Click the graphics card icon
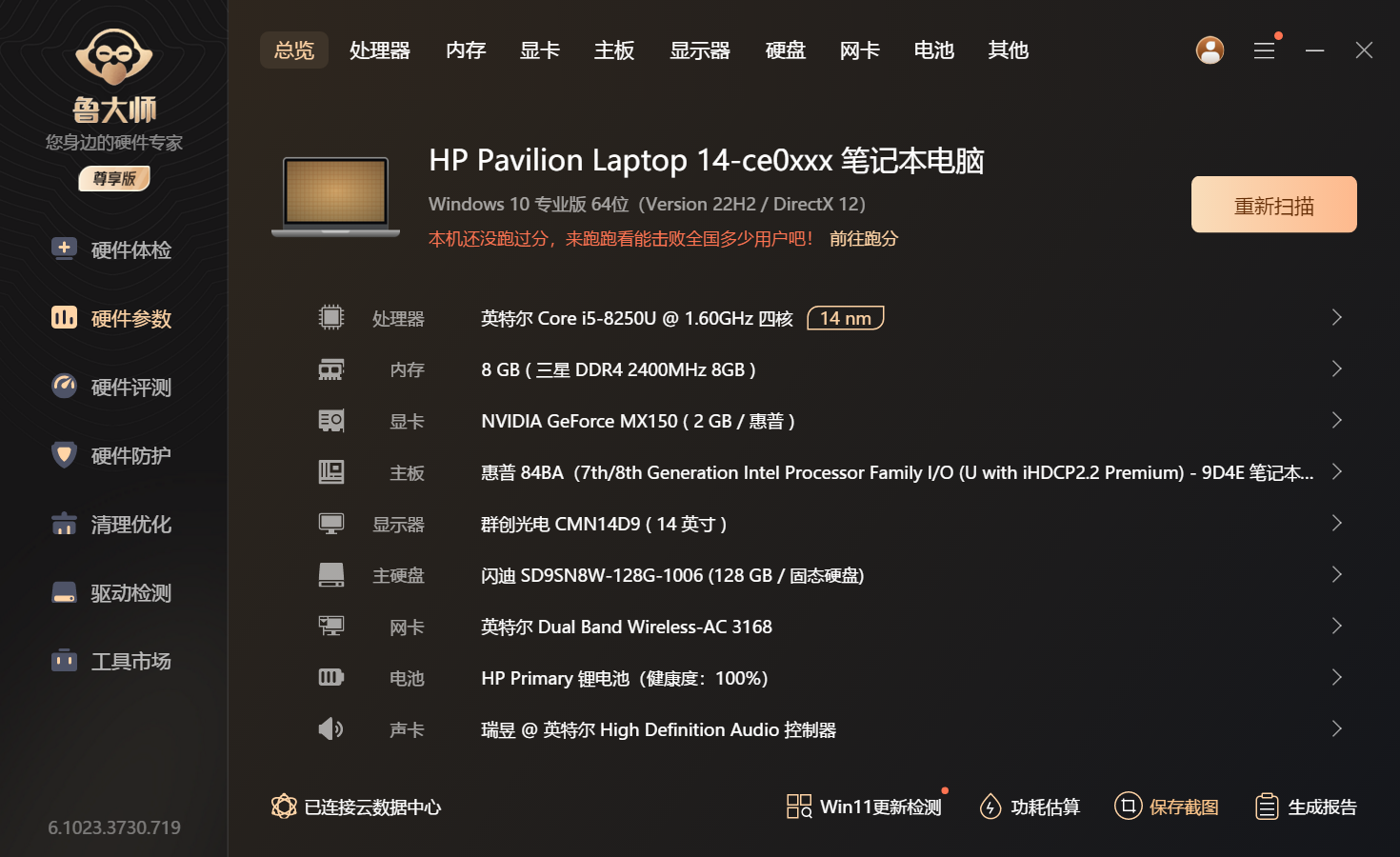Screen dimensions: 1400x857 point(331,420)
